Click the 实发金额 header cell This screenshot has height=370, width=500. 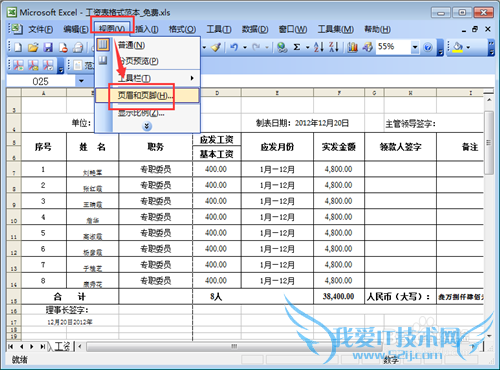point(339,147)
